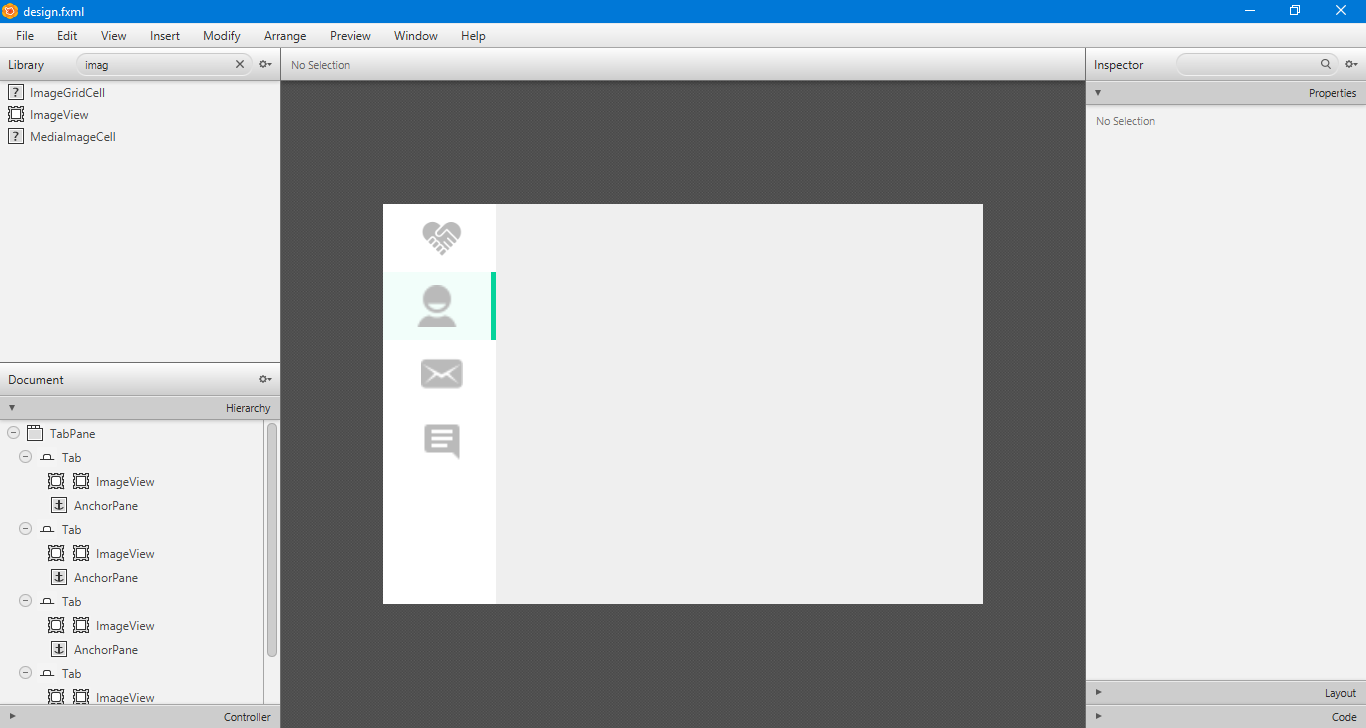Expand the Controller section at the bottom
The height and width of the screenshot is (728, 1366).
(12, 717)
